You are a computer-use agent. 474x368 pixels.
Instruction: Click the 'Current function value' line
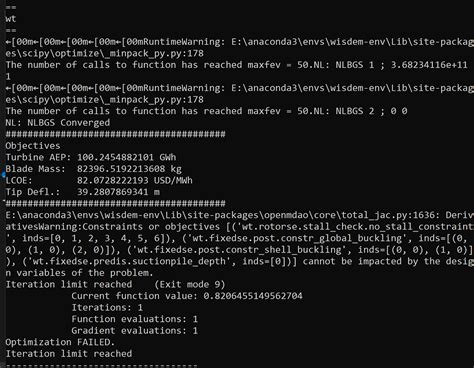click(187, 296)
